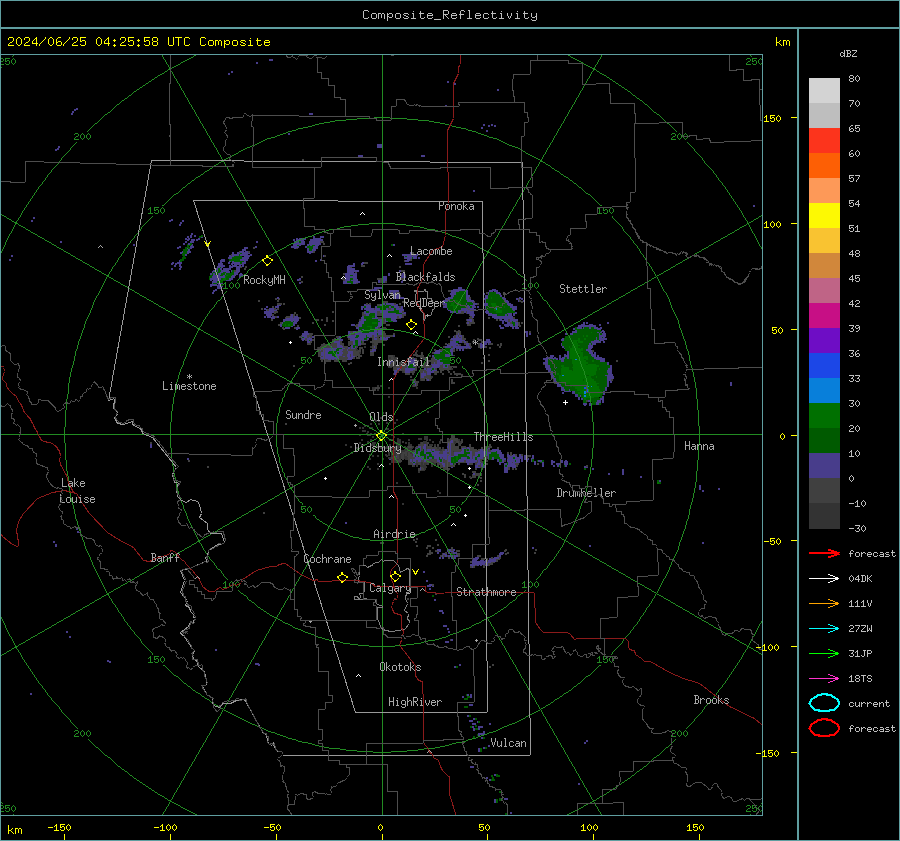Click yellow diamond marker at Red Deer
This screenshot has height=841, width=900.
(x=411, y=325)
